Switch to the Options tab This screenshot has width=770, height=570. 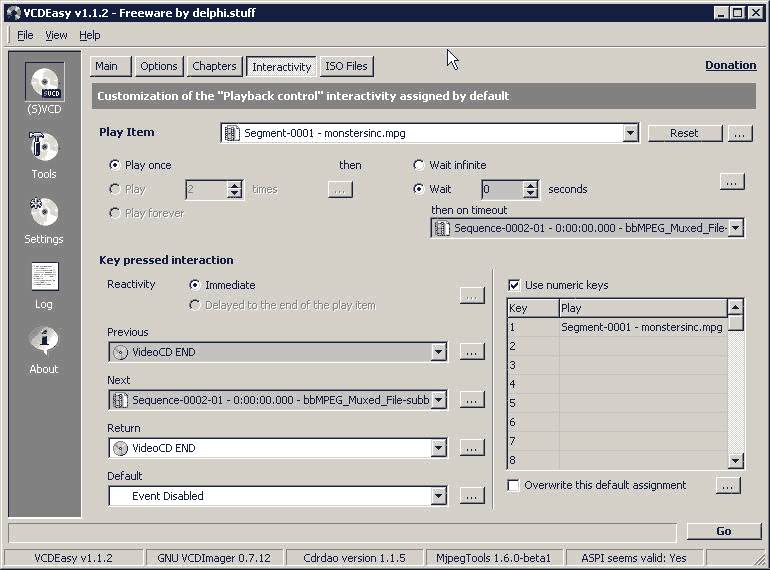point(159,66)
